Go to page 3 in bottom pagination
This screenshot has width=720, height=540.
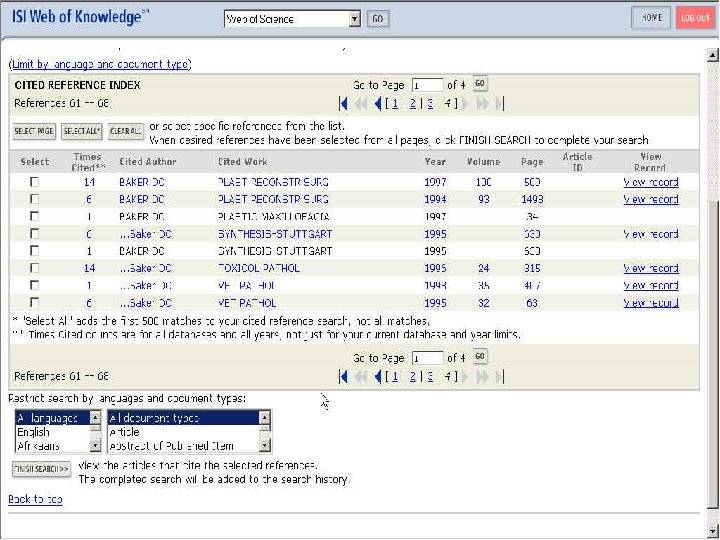pyautogui.click(x=429, y=376)
